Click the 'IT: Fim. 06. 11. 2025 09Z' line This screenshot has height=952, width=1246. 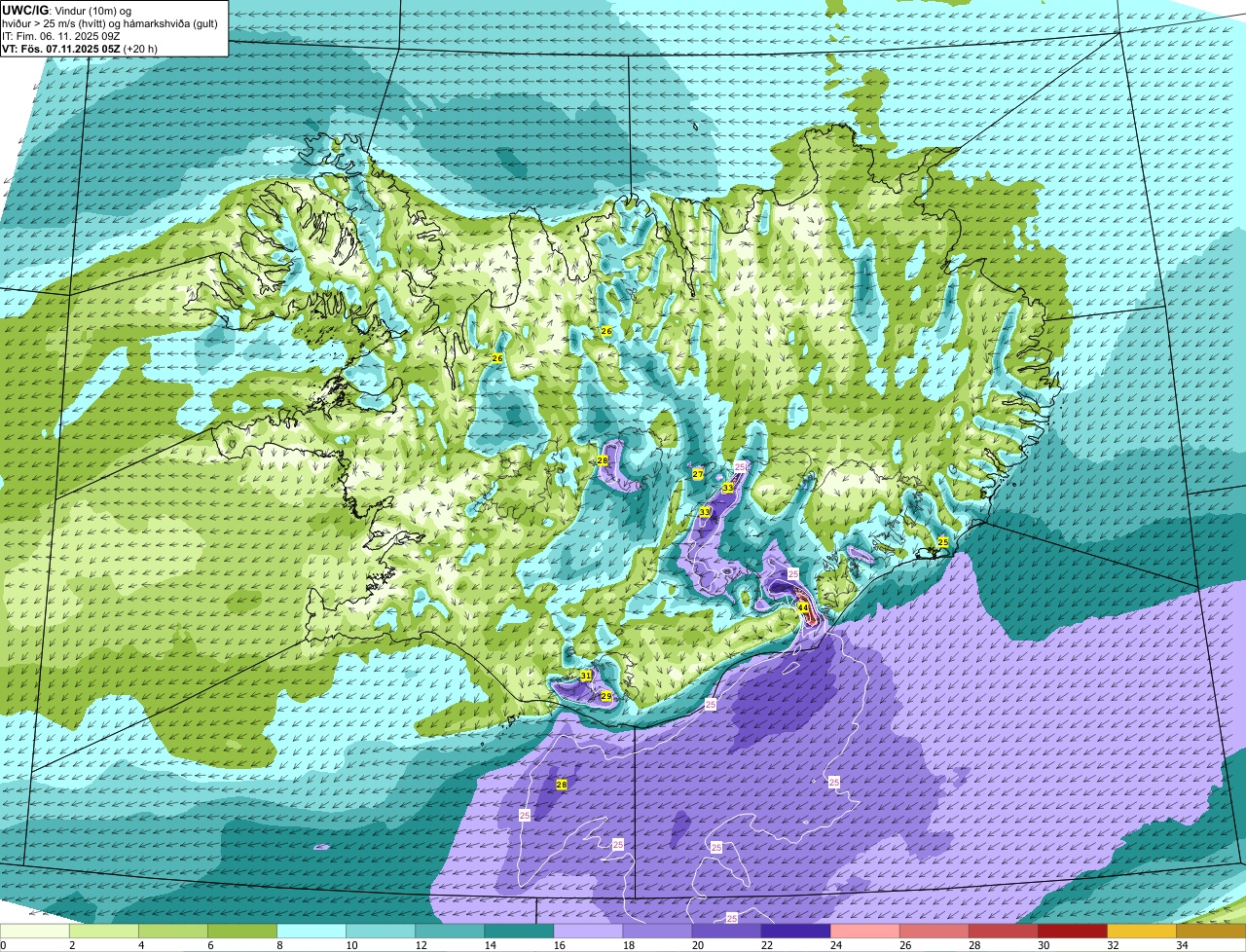(x=63, y=35)
